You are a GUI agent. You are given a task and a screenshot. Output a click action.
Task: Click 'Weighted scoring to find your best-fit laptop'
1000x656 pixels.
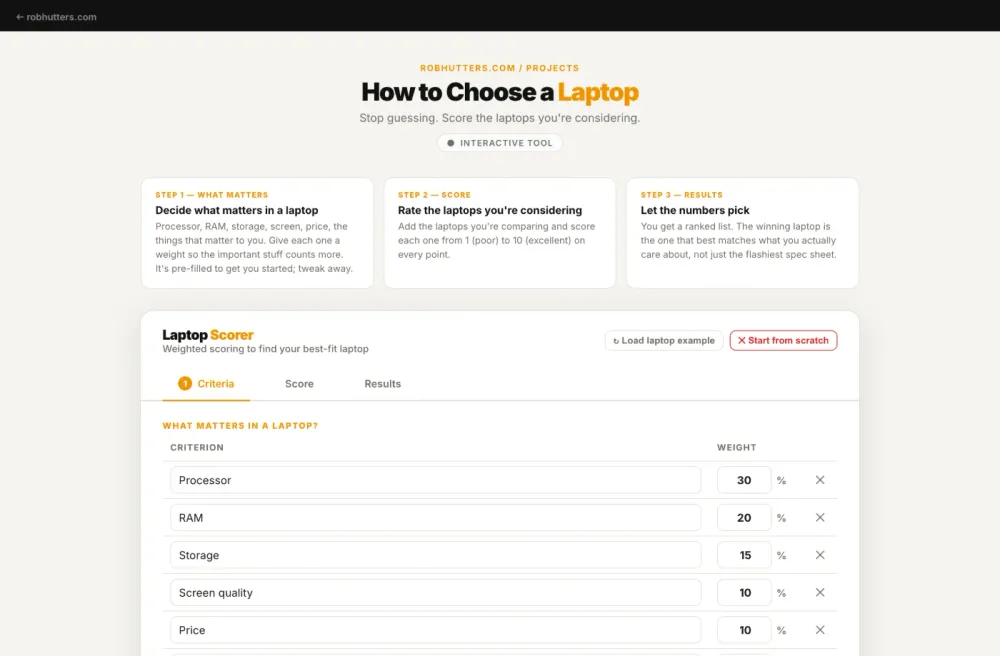pyautogui.click(x=265, y=349)
